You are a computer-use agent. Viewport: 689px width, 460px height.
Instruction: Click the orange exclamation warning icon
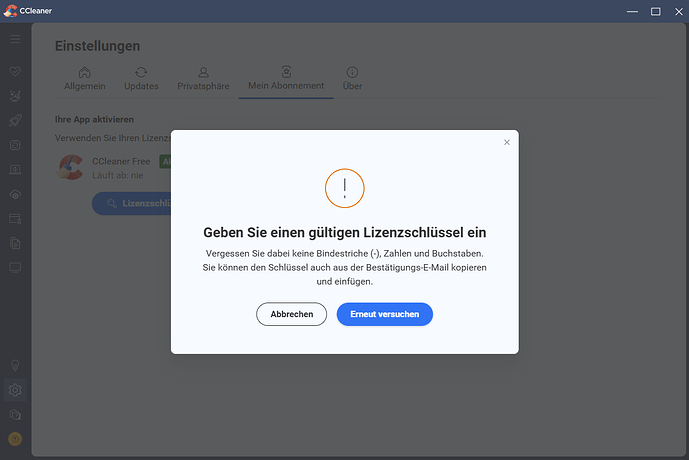345,187
